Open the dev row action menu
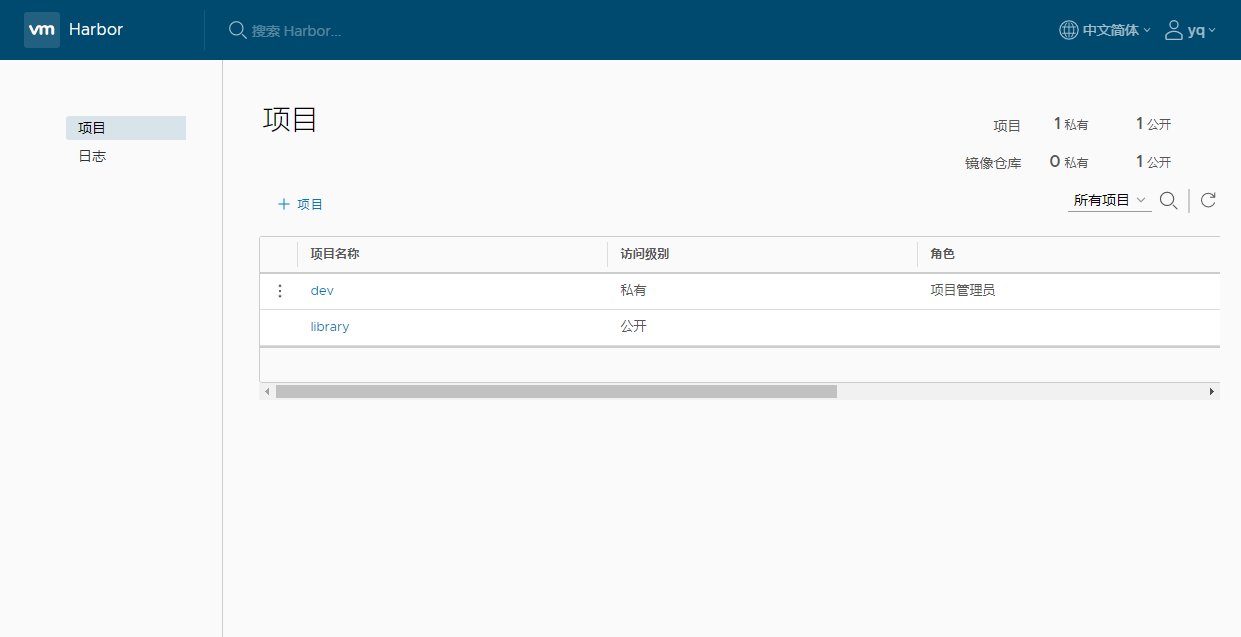This screenshot has width=1241, height=637. 280,291
